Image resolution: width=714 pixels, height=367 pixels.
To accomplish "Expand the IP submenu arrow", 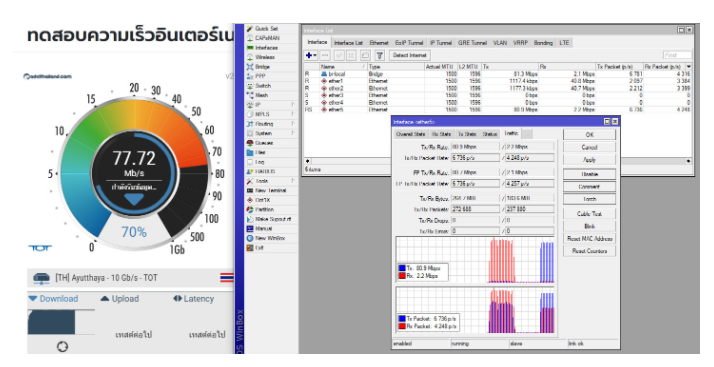I will pyautogui.click(x=293, y=105).
